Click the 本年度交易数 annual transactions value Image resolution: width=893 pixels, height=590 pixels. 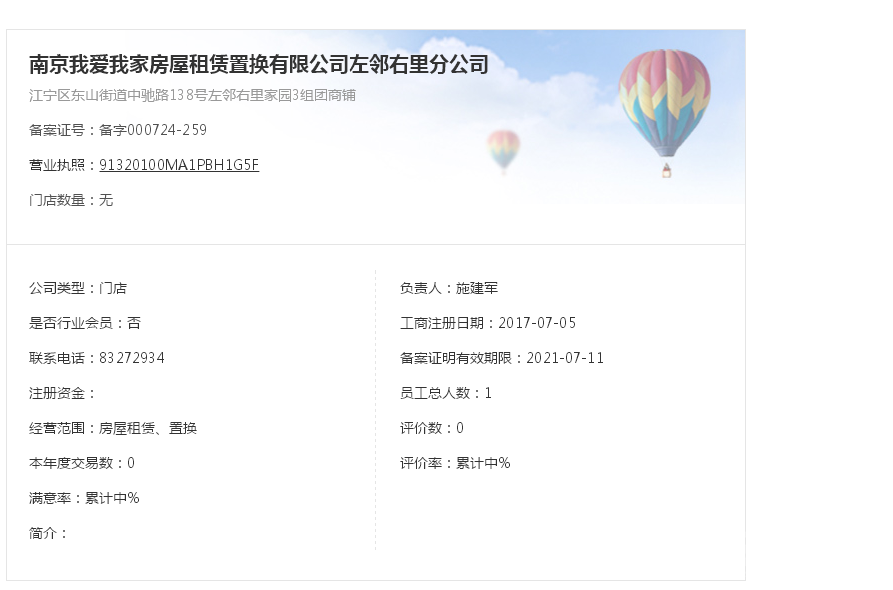131,464
